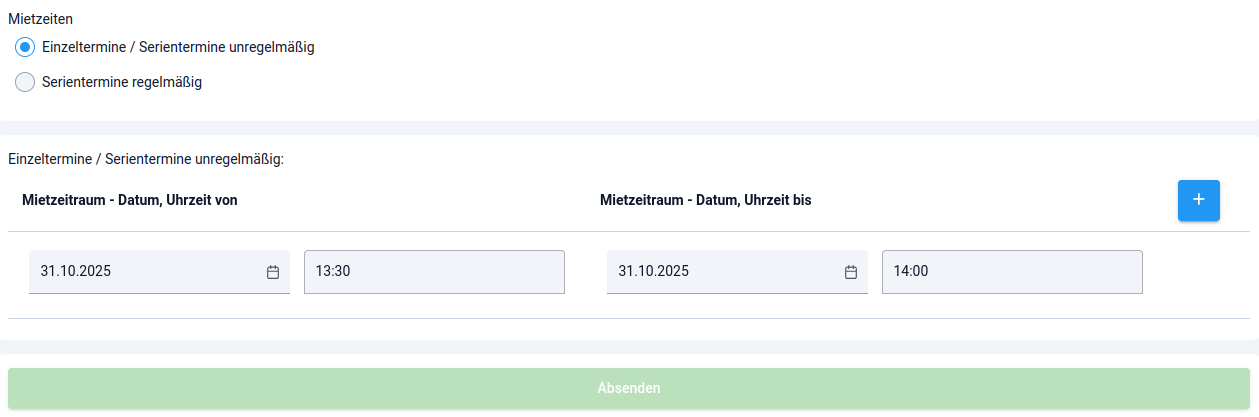Click the 'Mietzeiten' heading
This screenshot has height=417, width=1259.
coord(40,19)
